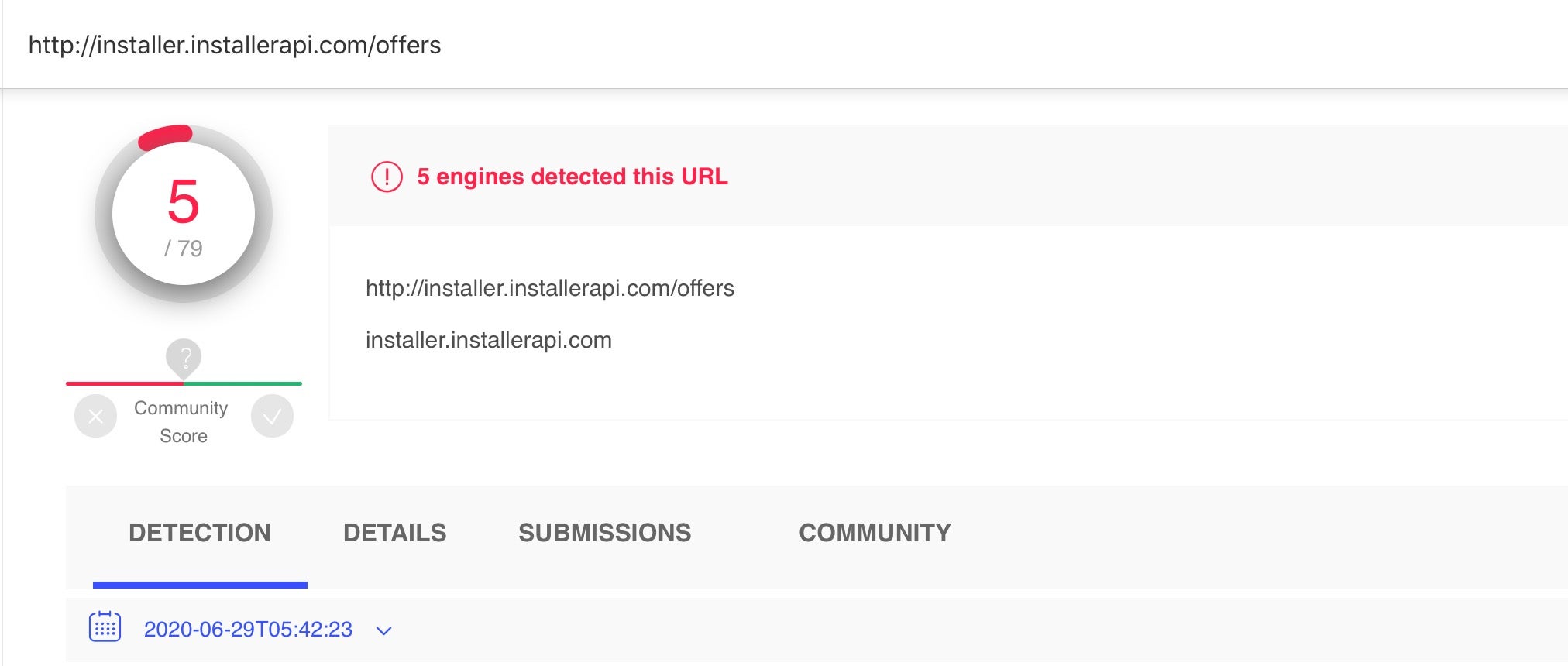Click the green side of community score bar
1568x666 pixels.
[242, 383]
